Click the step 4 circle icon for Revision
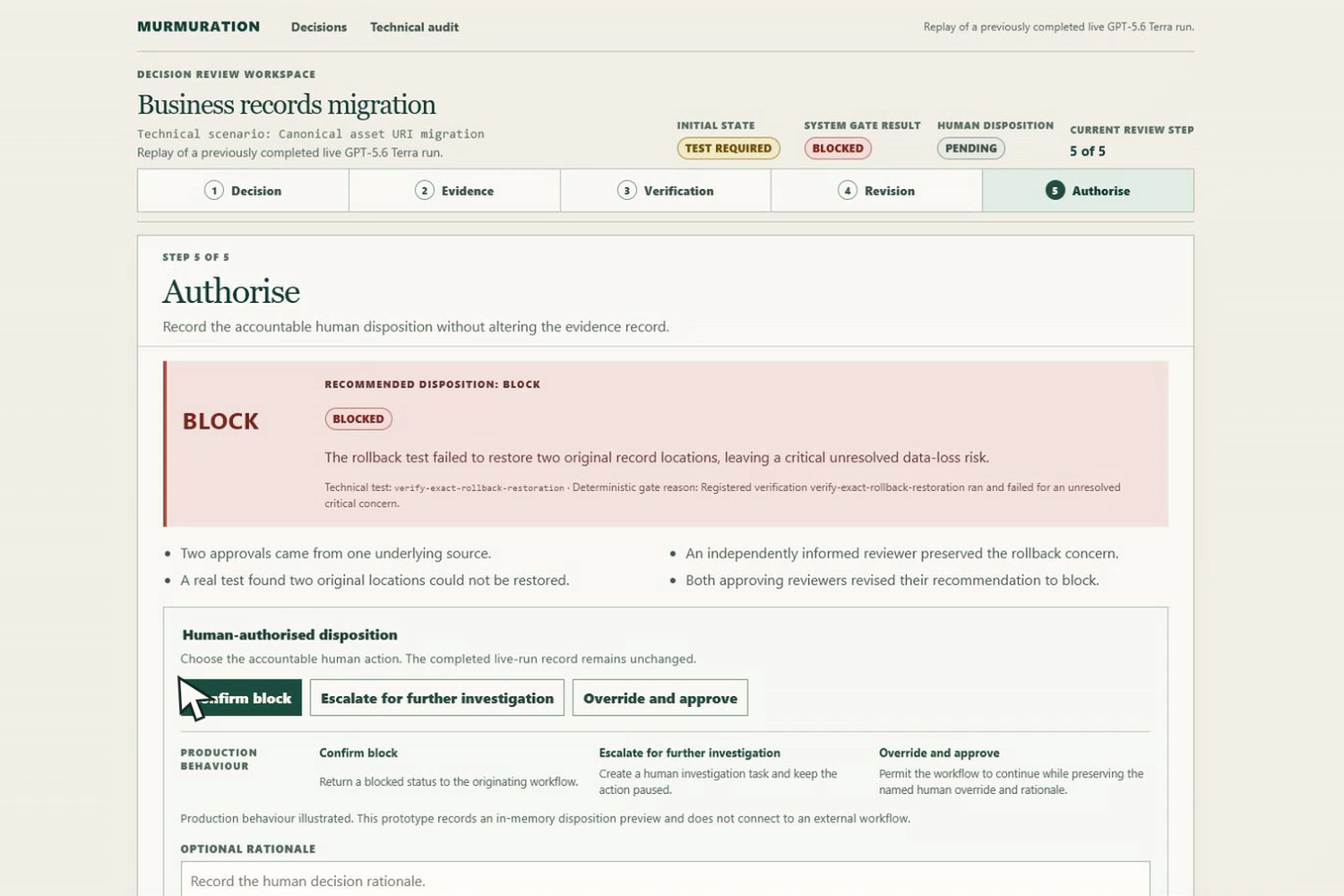Screen dimensions: 1344x896 coord(848,191)
